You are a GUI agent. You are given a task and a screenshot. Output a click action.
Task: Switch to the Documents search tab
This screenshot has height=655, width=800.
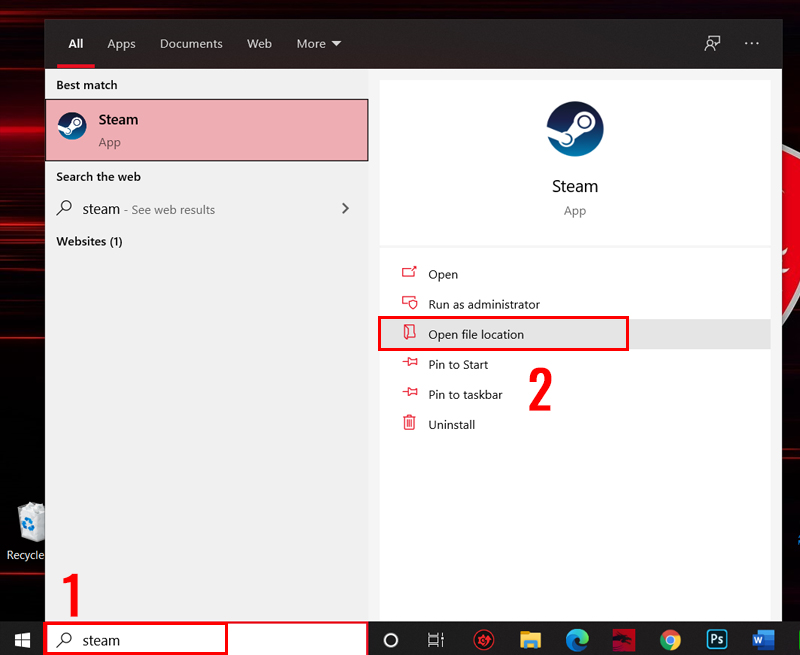[x=191, y=44]
